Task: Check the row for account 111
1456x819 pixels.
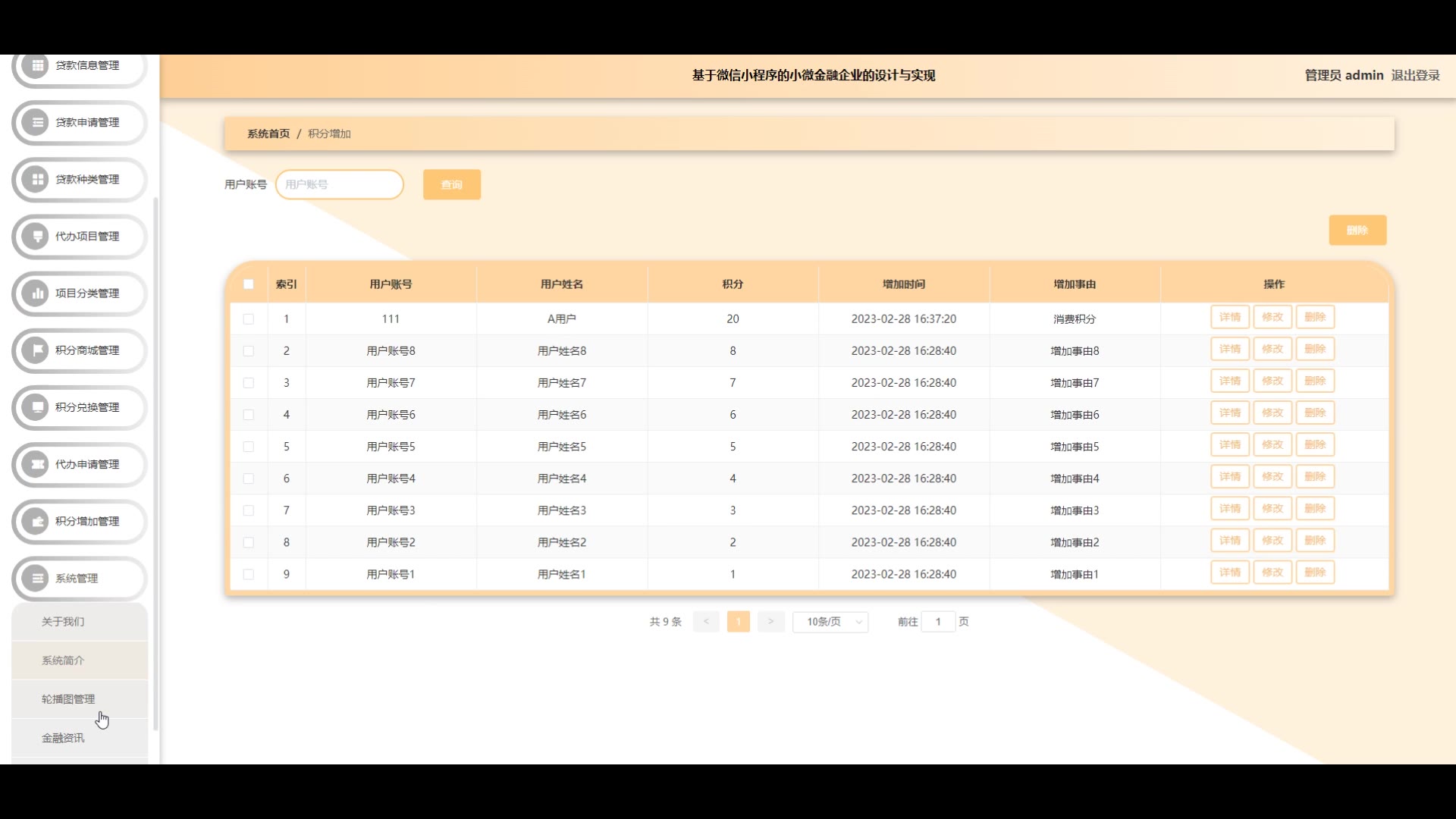Action: click(x=248, y=319)
